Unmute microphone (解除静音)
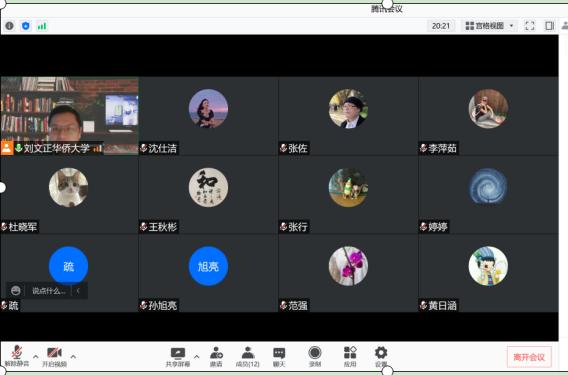 pyautogui.click(x=17, y=357)
